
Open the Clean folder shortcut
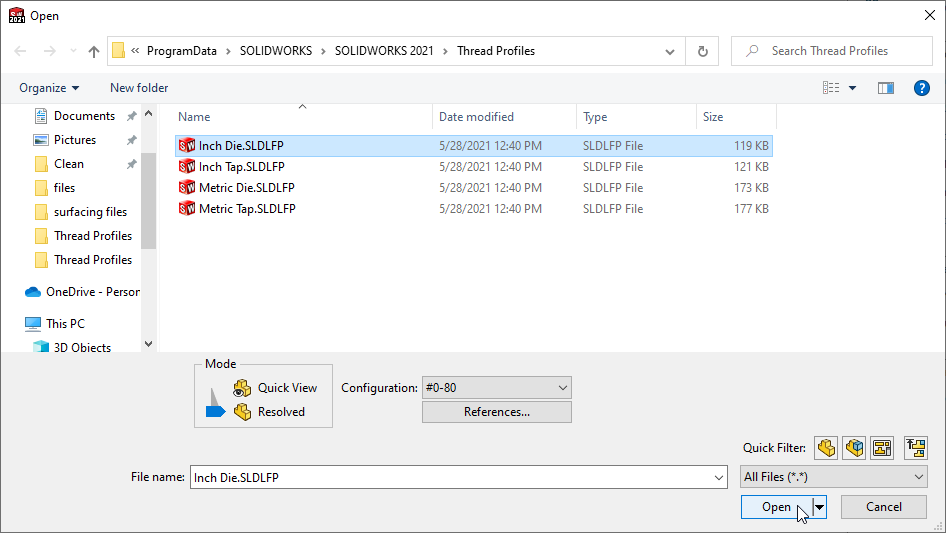pyautogui.click(x=69, y=164)
